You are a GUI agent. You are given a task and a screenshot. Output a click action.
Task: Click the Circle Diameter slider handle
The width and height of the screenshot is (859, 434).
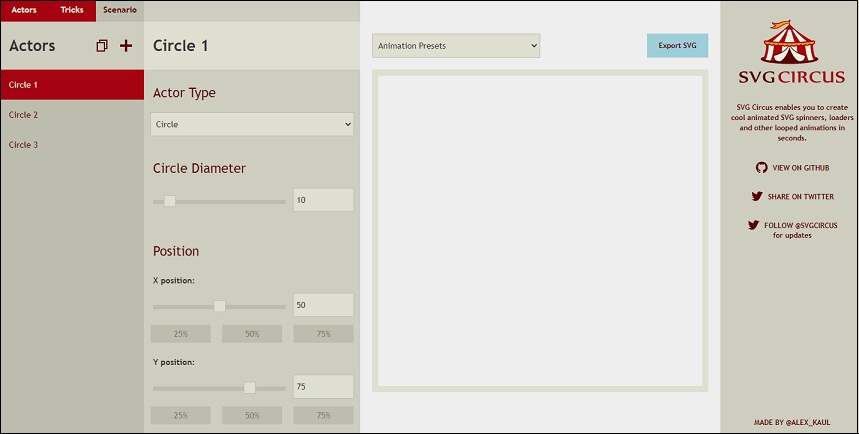point(170,201)
